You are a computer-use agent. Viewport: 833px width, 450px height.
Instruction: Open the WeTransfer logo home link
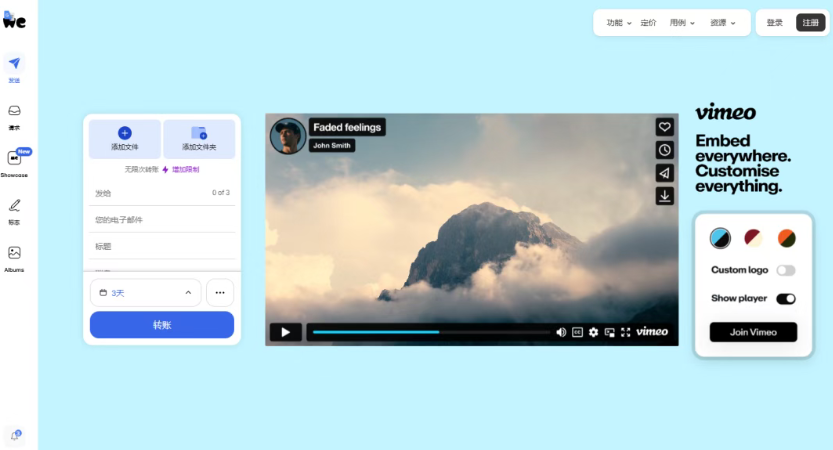click(x=14, y=20)
